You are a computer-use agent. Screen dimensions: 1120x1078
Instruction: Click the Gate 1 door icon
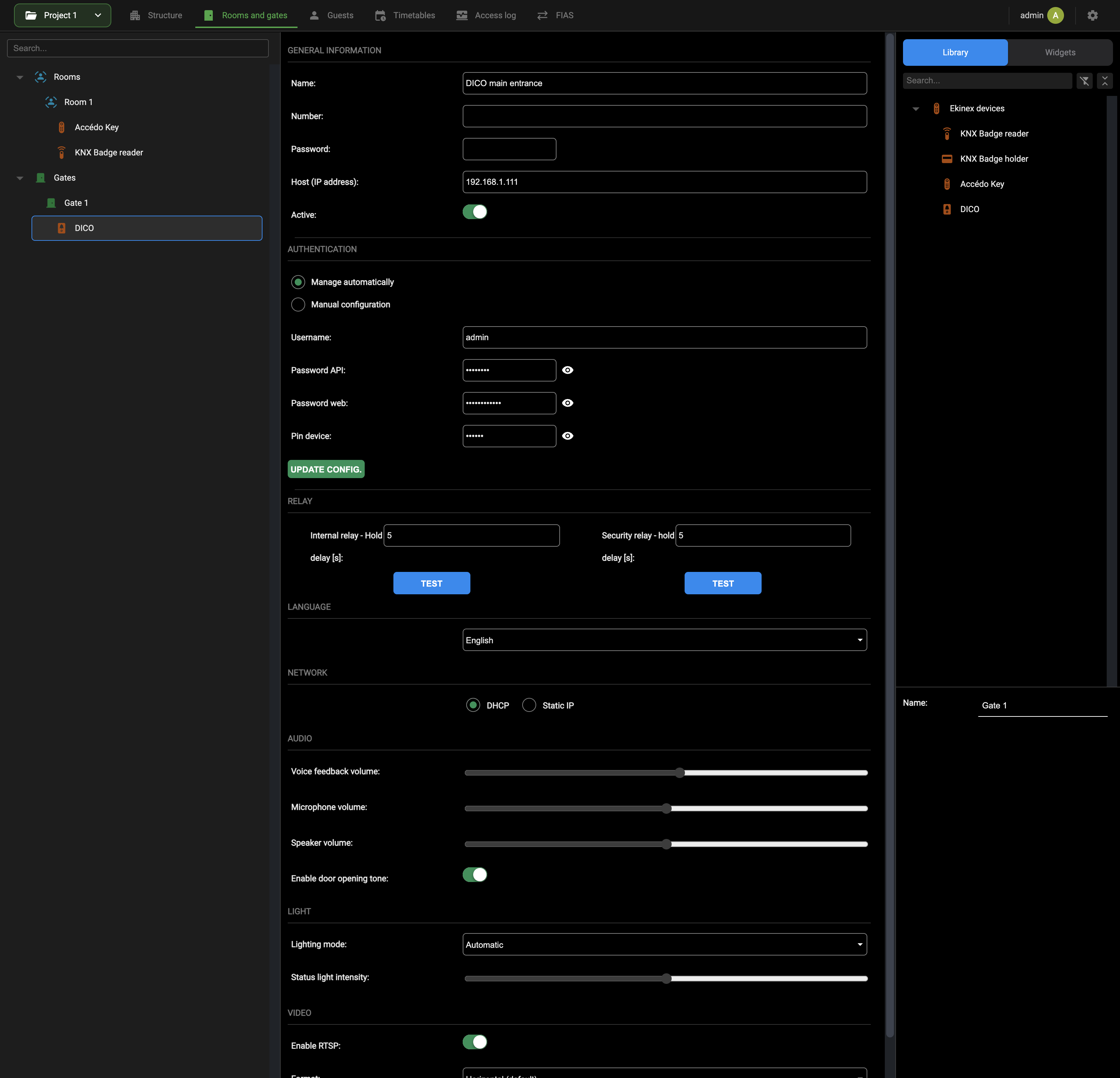51,203
